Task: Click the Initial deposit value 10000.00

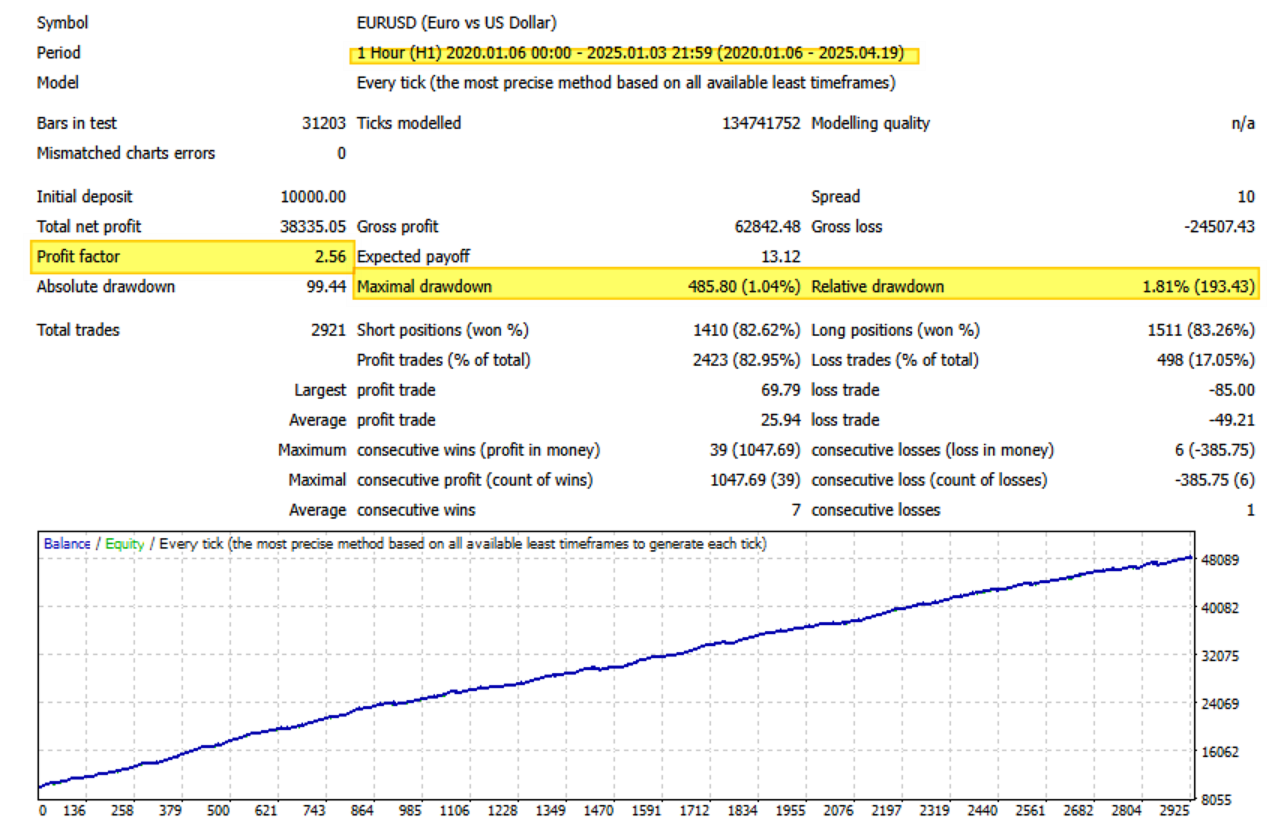Action: [313, 197]
